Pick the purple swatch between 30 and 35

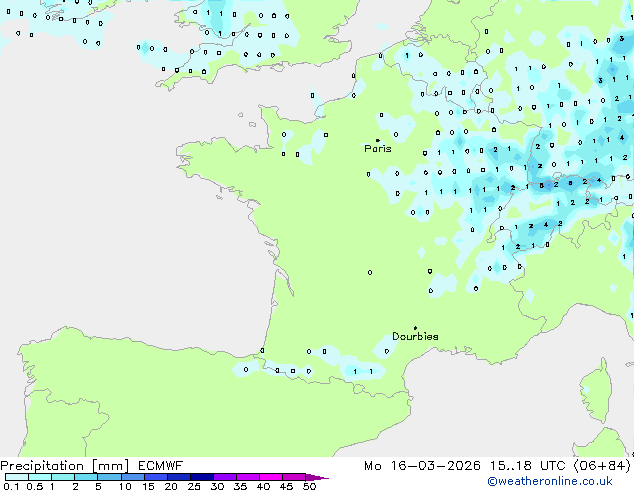[225, 477]
